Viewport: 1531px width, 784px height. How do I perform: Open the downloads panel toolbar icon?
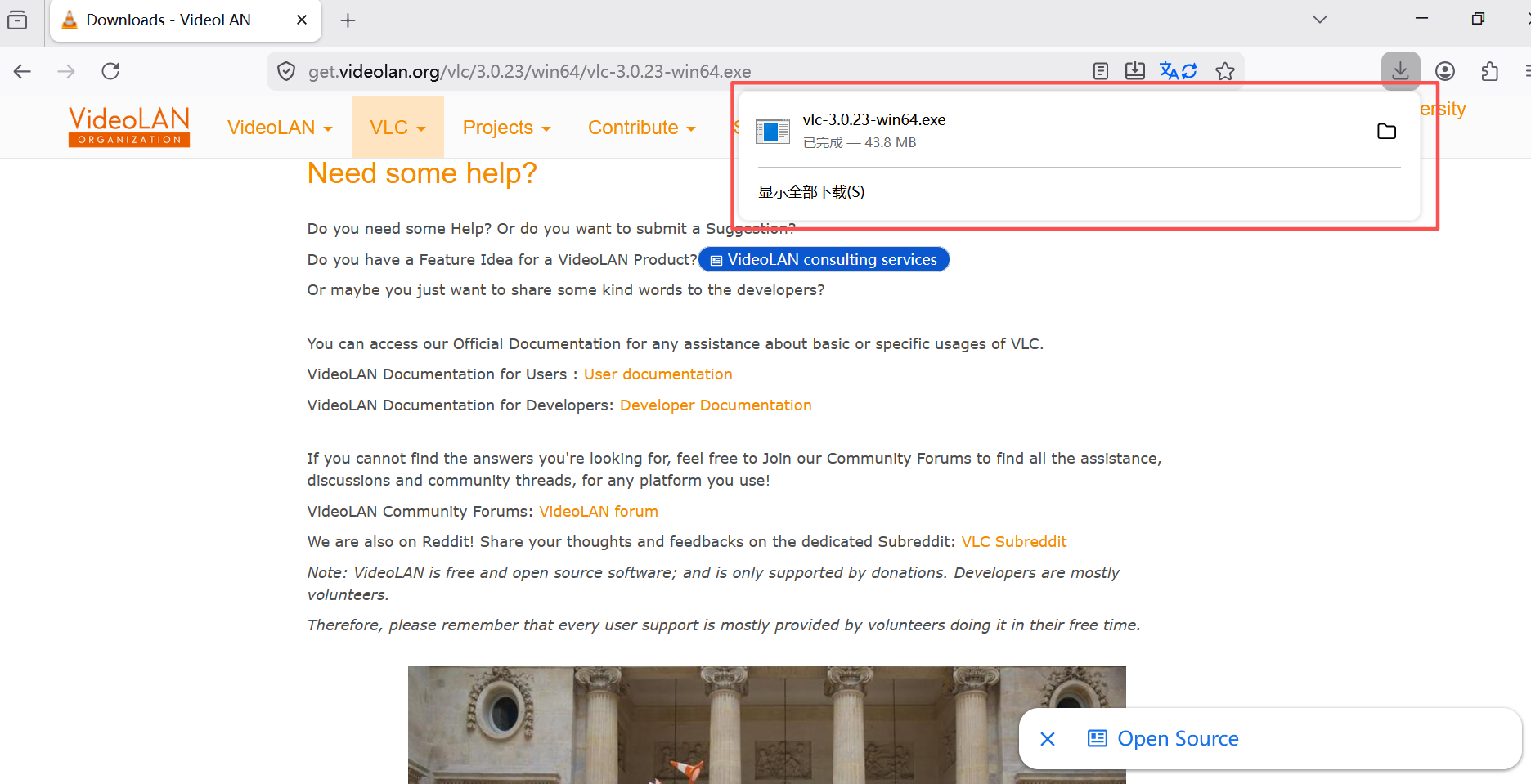tap(1400, 71)
